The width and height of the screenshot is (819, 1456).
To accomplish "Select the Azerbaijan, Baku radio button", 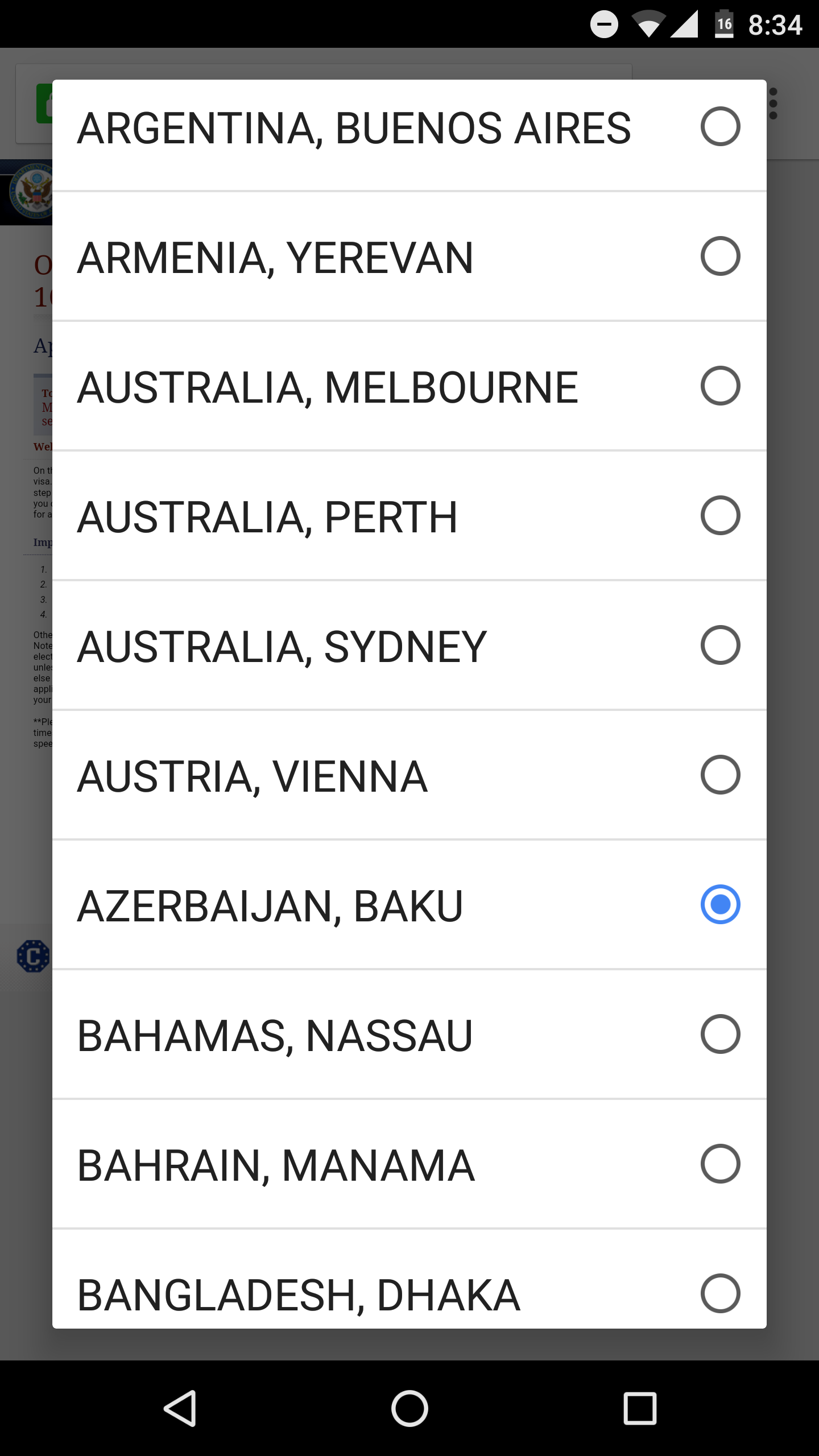I will (x=720, y=904).
